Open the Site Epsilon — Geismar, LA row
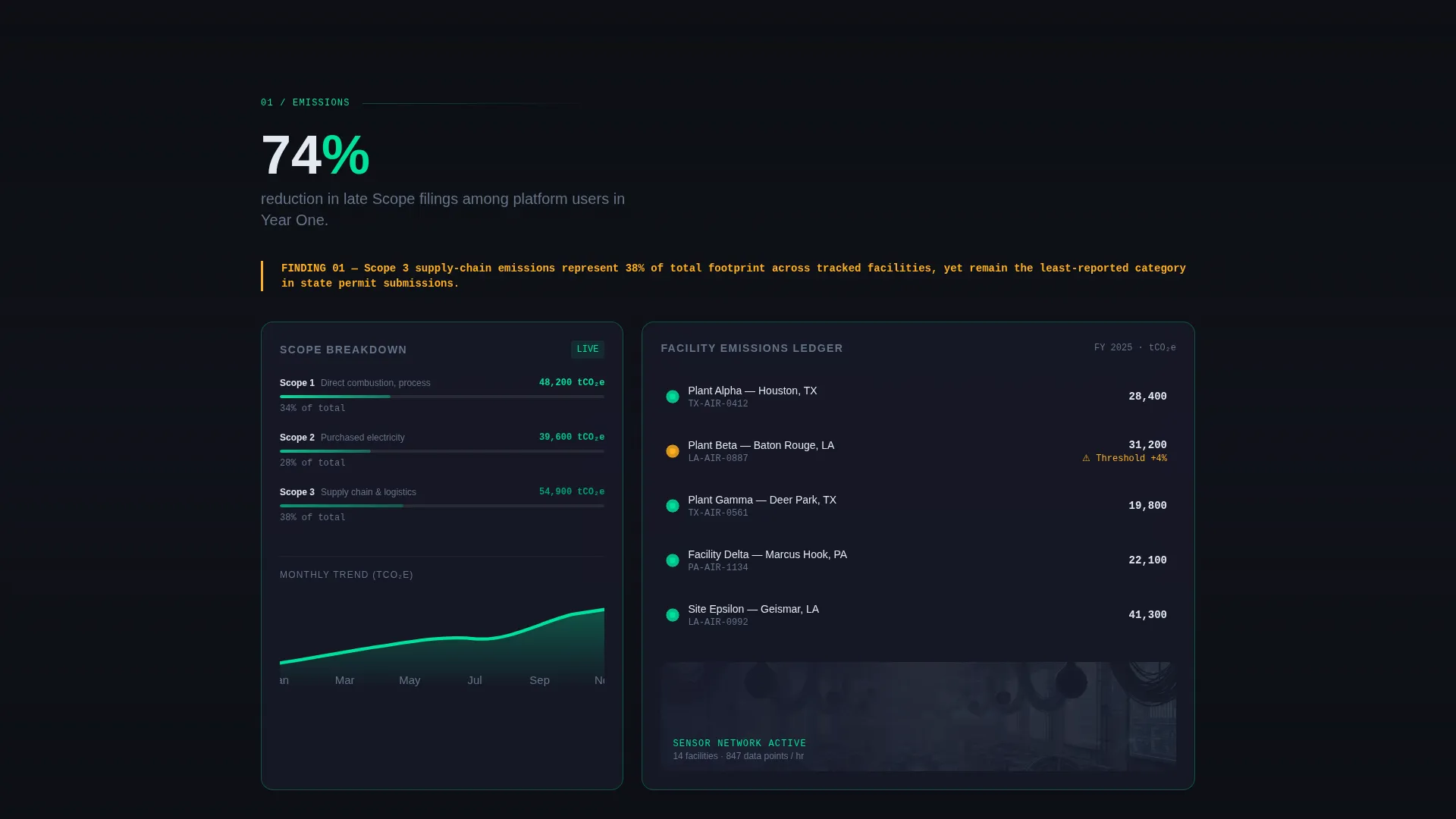 tap(918, 615)
